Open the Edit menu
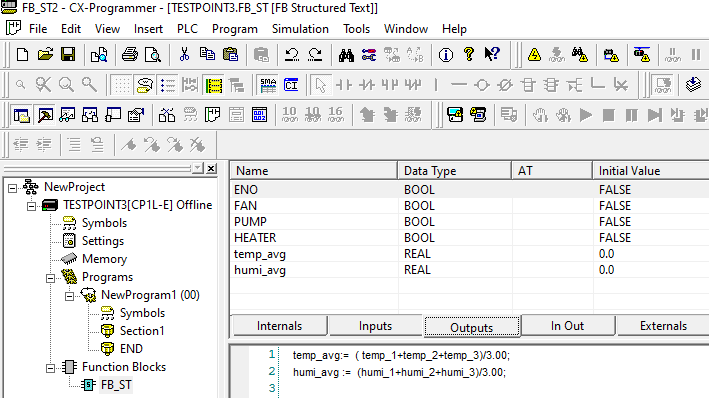The width and height of the screenshot is (709, 398). (x=71, y=29)
